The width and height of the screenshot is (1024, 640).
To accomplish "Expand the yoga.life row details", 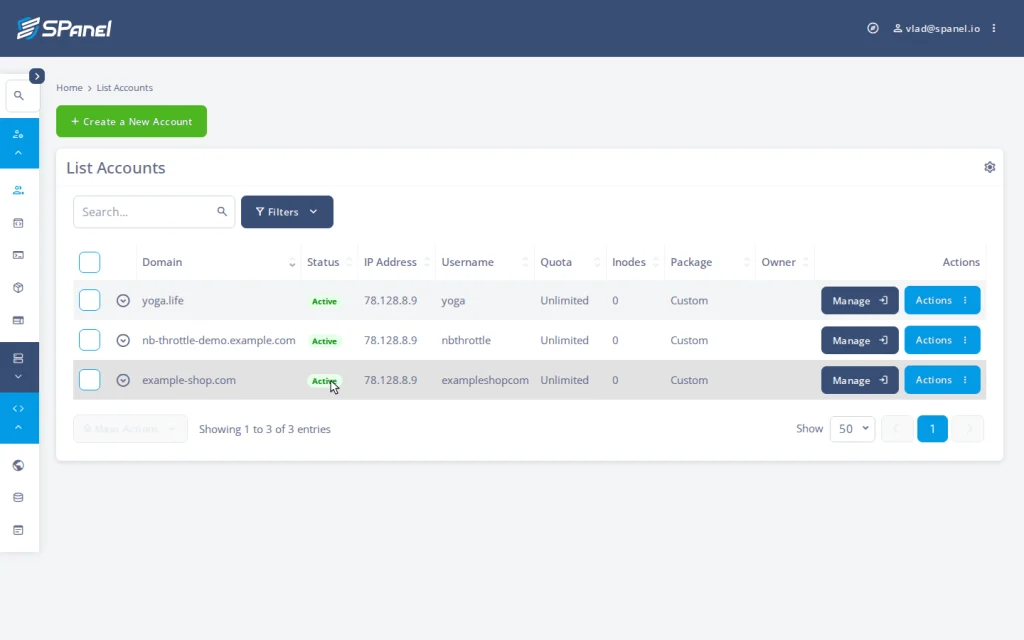I will pyautogui.click(x=123, y=300).
